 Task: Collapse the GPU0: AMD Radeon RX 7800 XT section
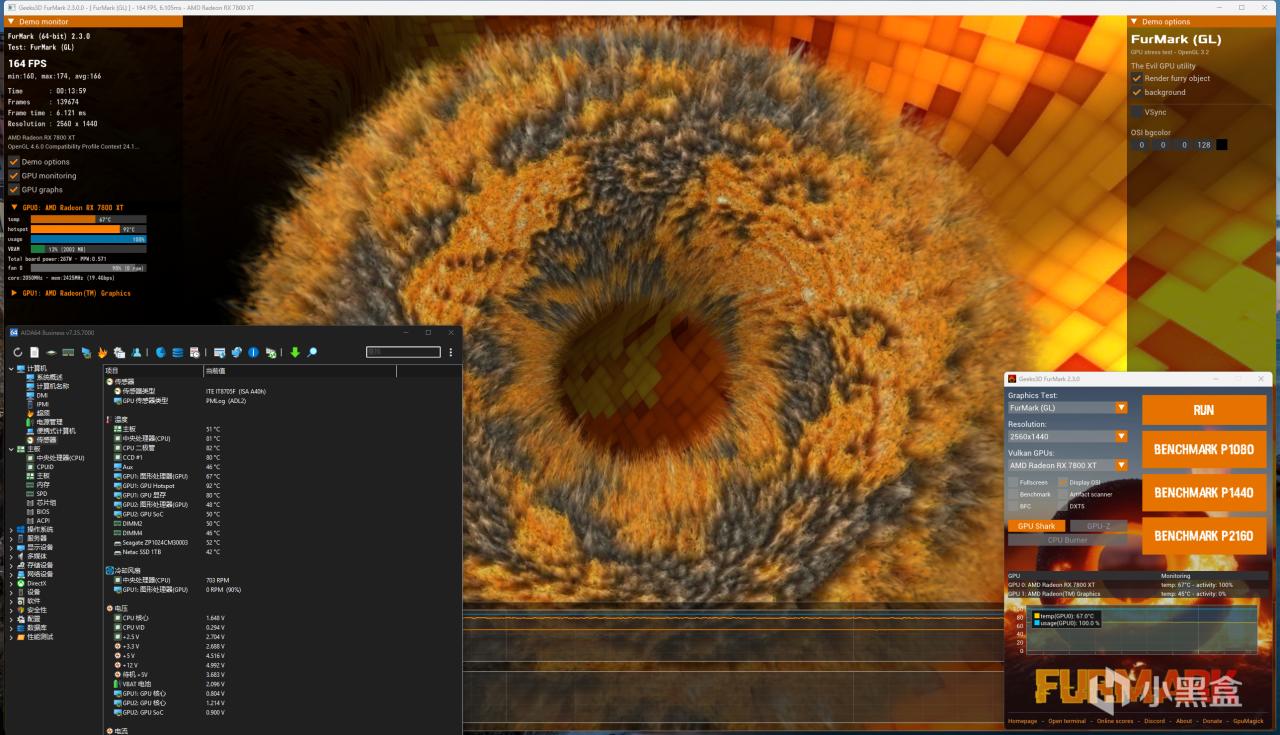[x=14, y=207]
